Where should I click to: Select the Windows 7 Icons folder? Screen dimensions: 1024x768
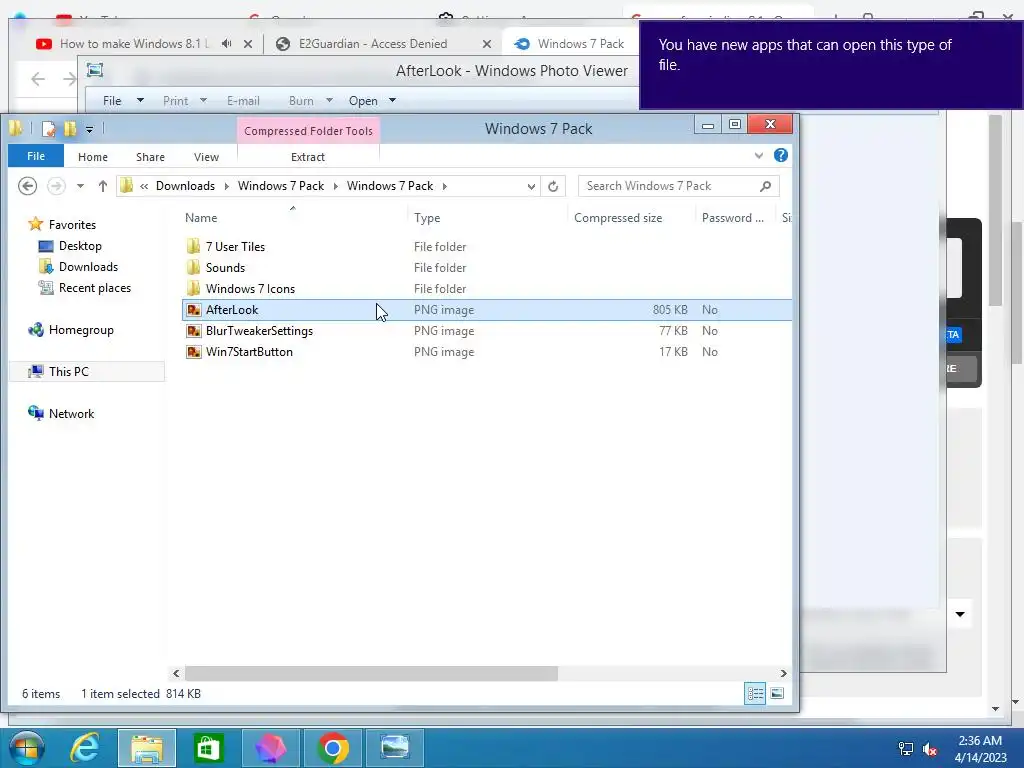[250, 289]
